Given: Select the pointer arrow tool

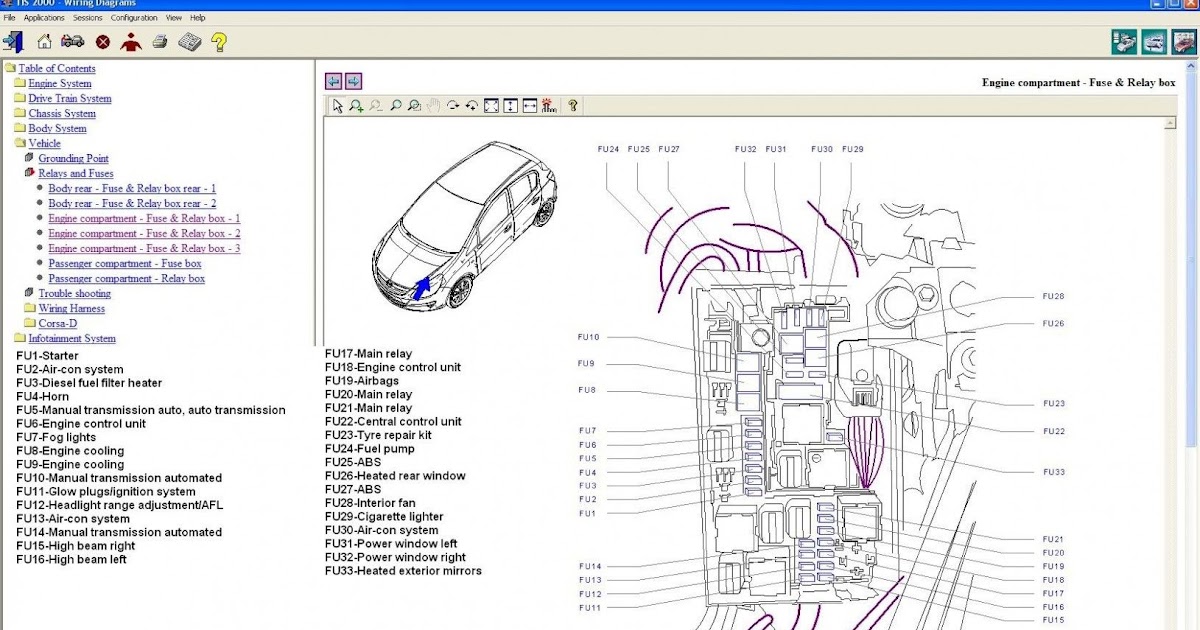Looking at the screenshot, I should (x=337, y=105).
